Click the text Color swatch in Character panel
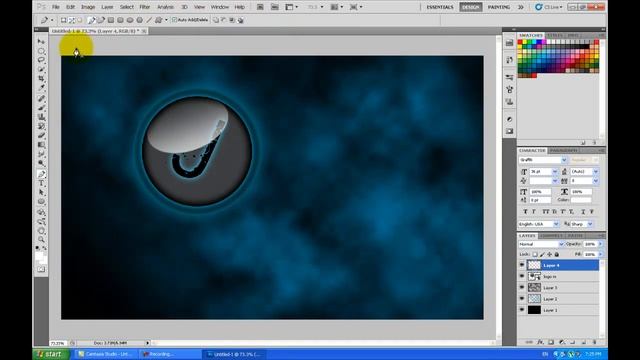The image size is (640, 360). pyautogui.click(x=581, y=200)
